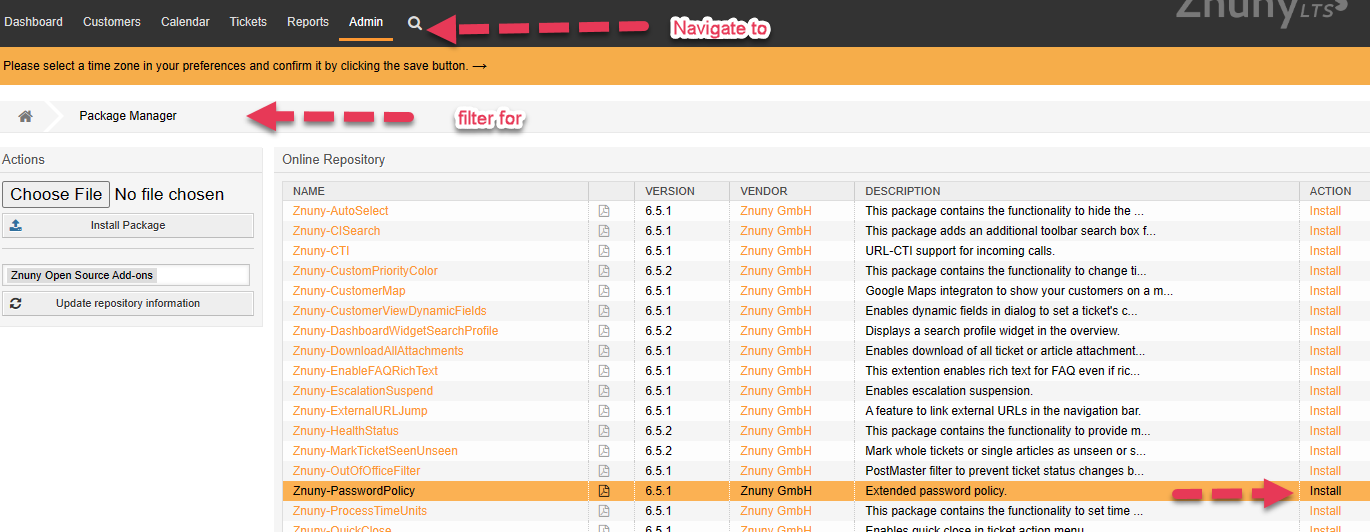This screenshot has height=532, width=1370.
Task: Open the Znuny-CustomPriorityColor package link
Action: pos(365,271)
